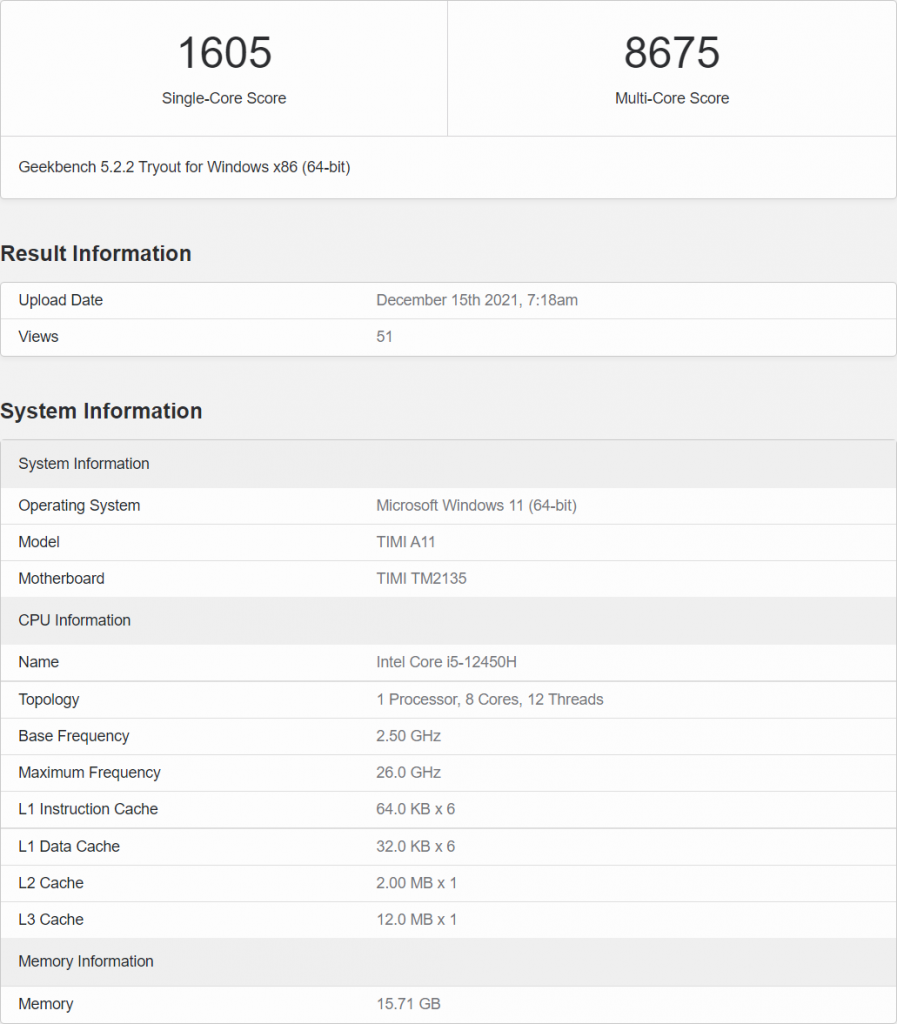Click the L2 Cache value 2.00 MB
897x1024 pixels.
[x=416, y=883]
